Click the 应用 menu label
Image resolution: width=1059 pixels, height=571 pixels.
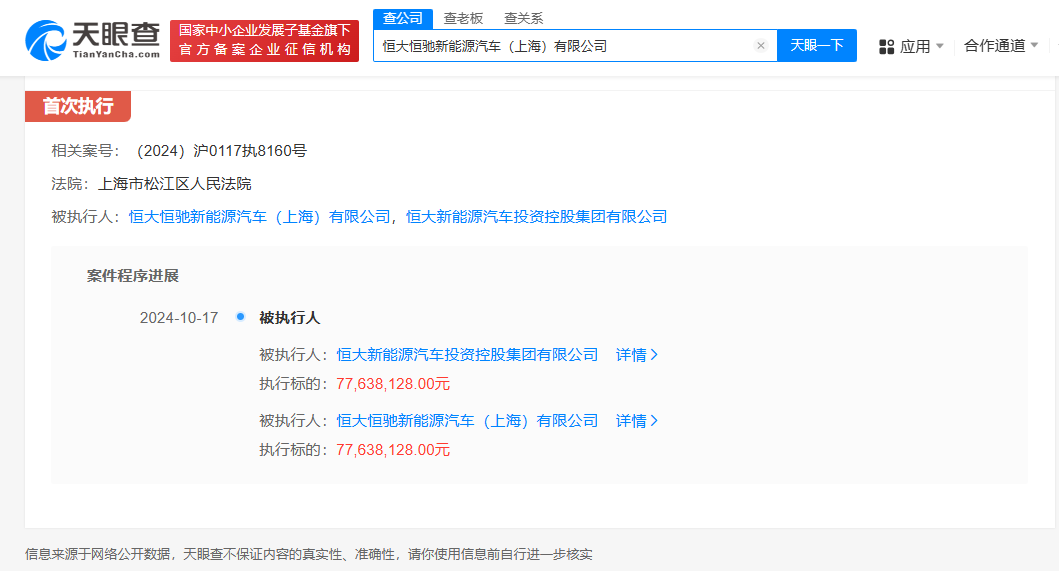click(x=915, y=46)
